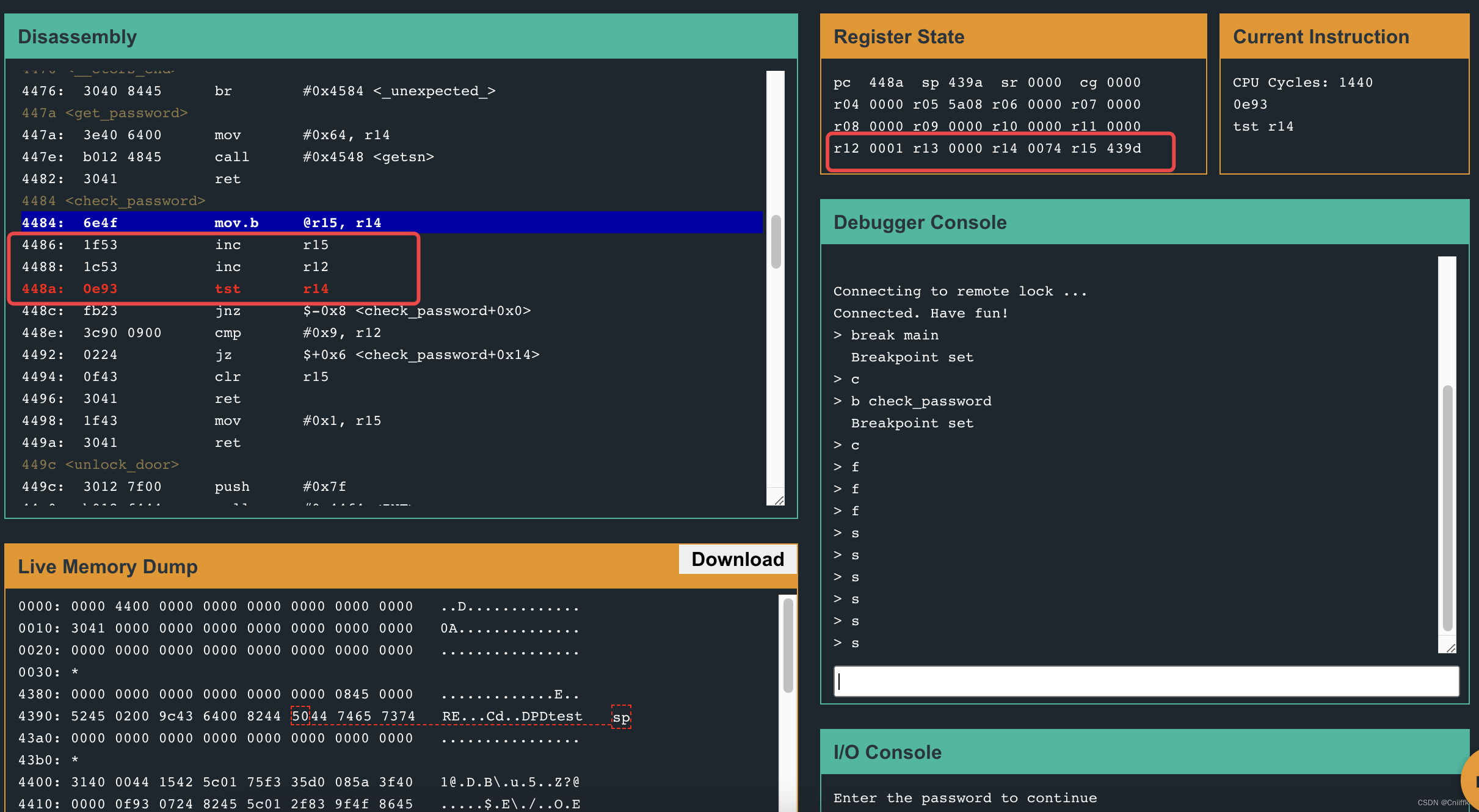Click memory row 43a0 in dump
The height and width of the screenshot is (812, 1479).
click(299, 738)
